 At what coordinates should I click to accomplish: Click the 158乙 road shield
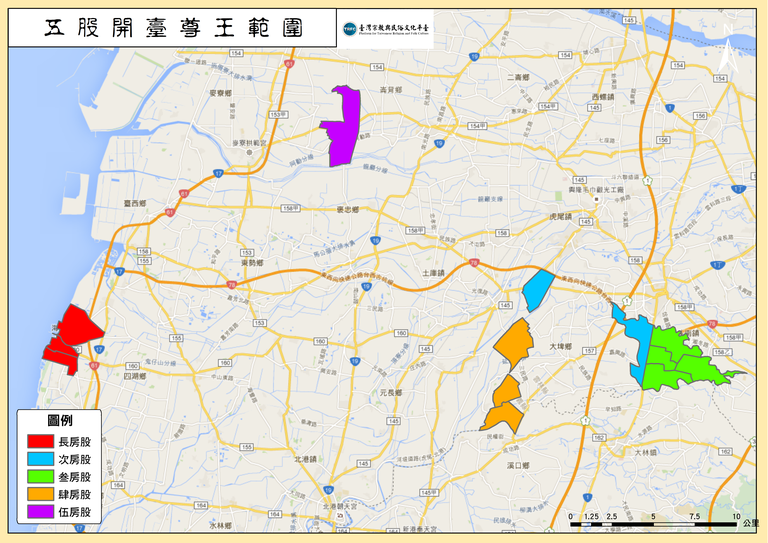[x=723, y=352]
